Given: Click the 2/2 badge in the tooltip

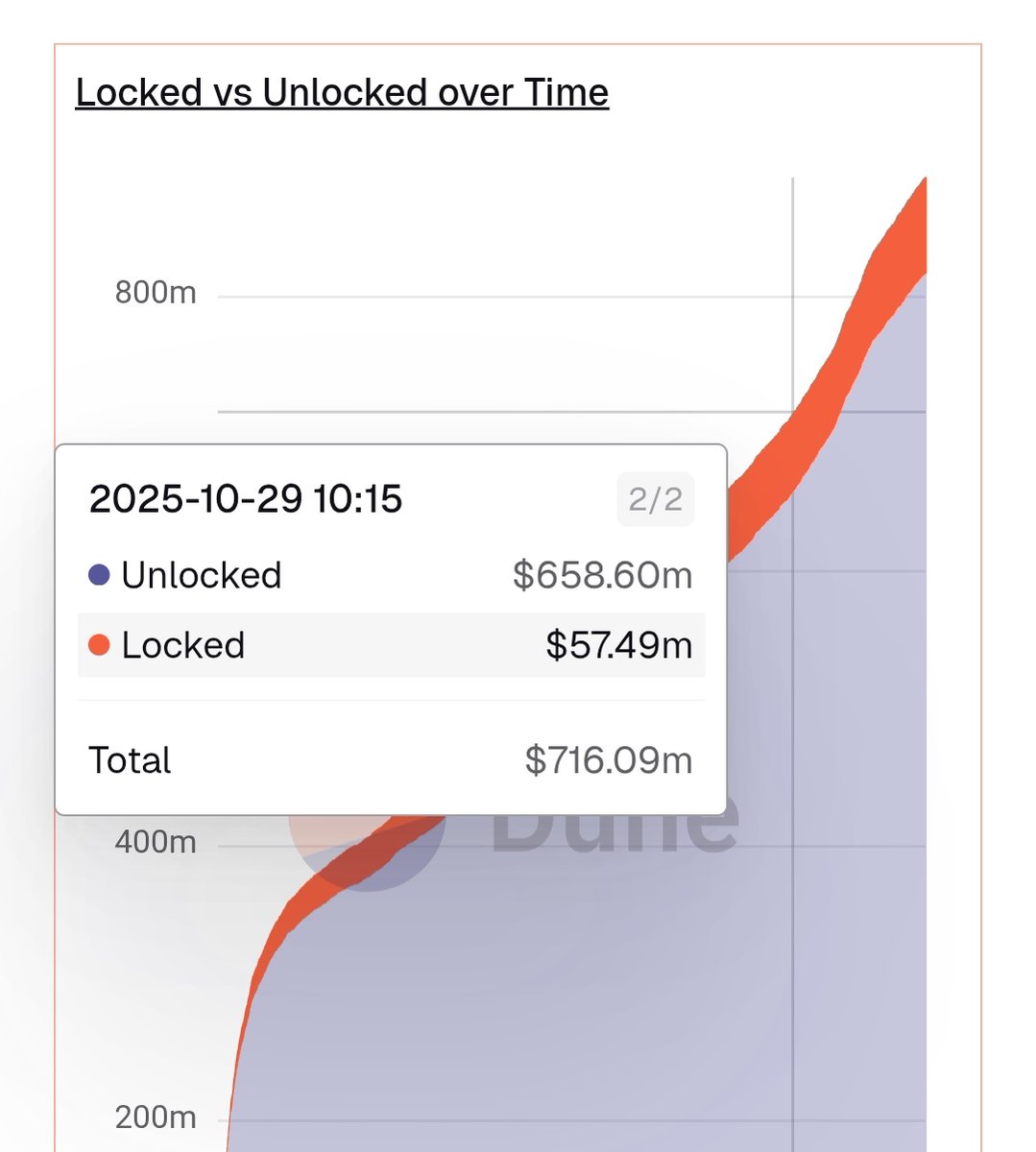Looking at the screenshot, I should (x=655, y=499).
